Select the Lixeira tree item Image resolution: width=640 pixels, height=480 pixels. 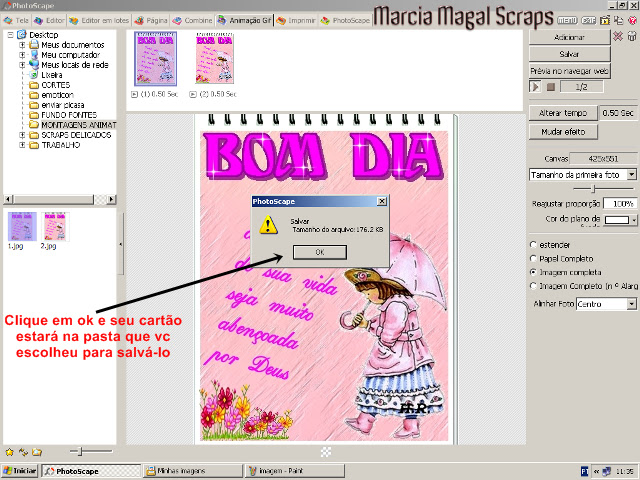click(x=51, y=75)
